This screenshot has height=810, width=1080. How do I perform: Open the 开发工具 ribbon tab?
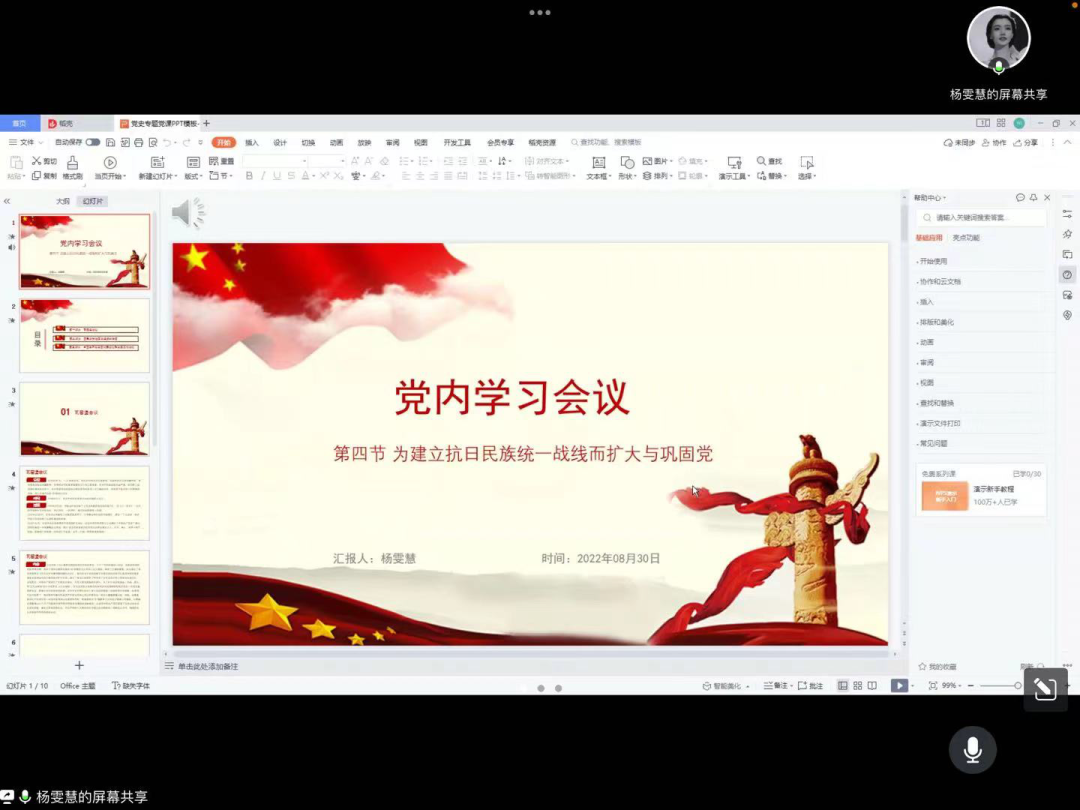pos(457,143)
